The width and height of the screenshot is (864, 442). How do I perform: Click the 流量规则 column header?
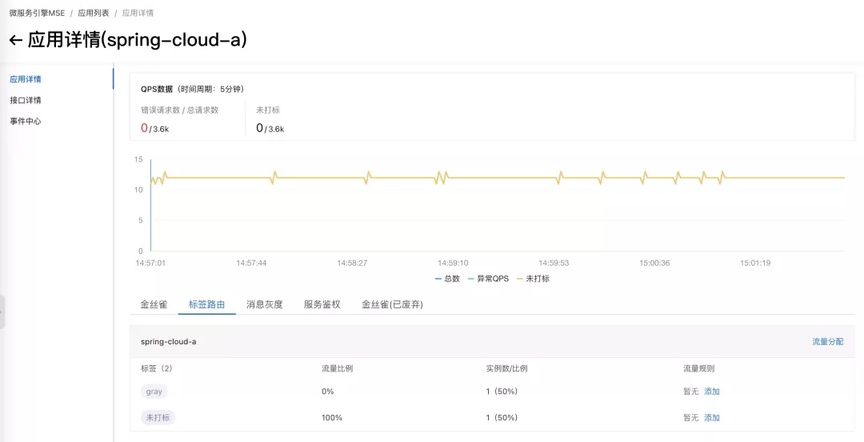(699, 369)
